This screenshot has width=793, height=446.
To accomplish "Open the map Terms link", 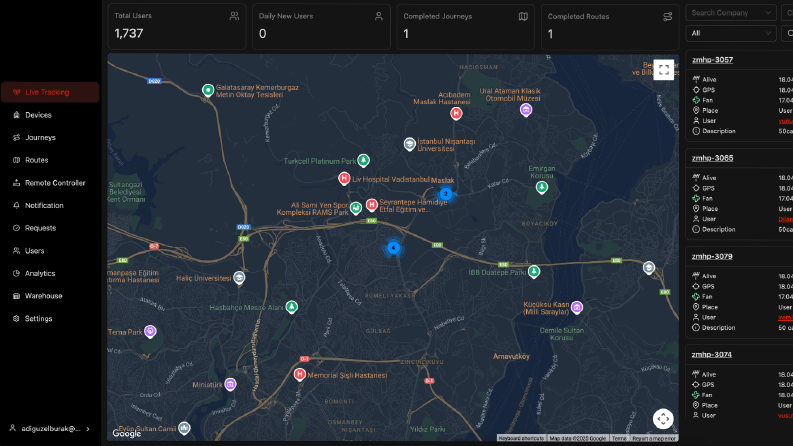I will (x=619, y=438).
